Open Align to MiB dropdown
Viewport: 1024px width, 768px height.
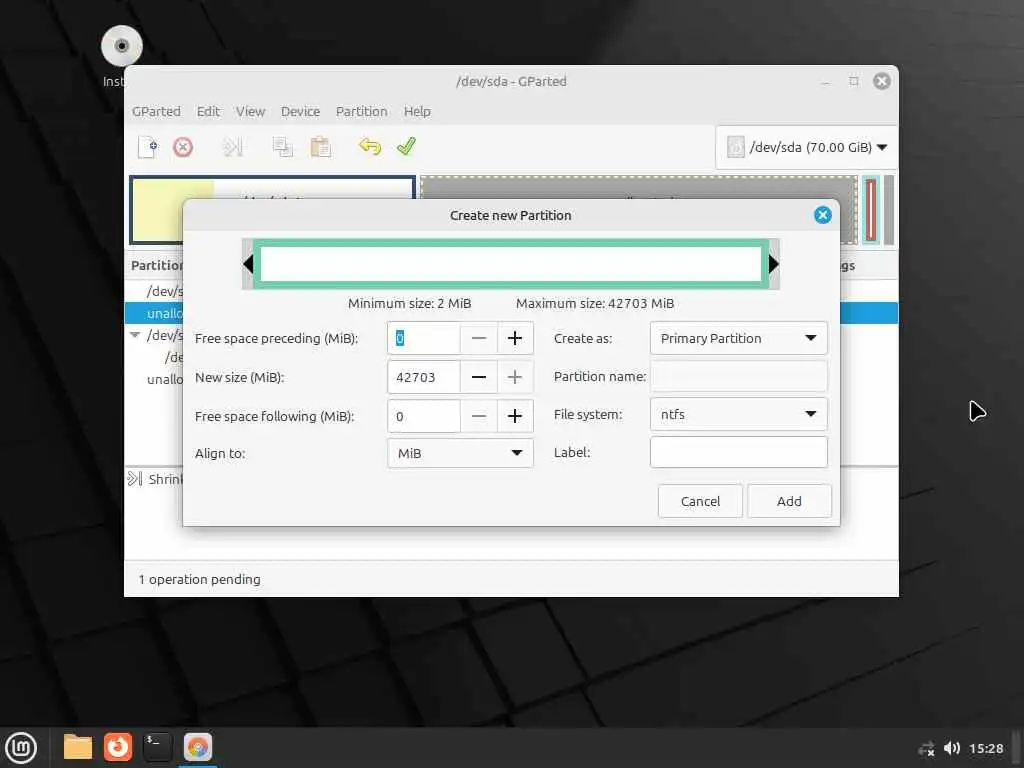pyautogui.click(x=460, y=453)
